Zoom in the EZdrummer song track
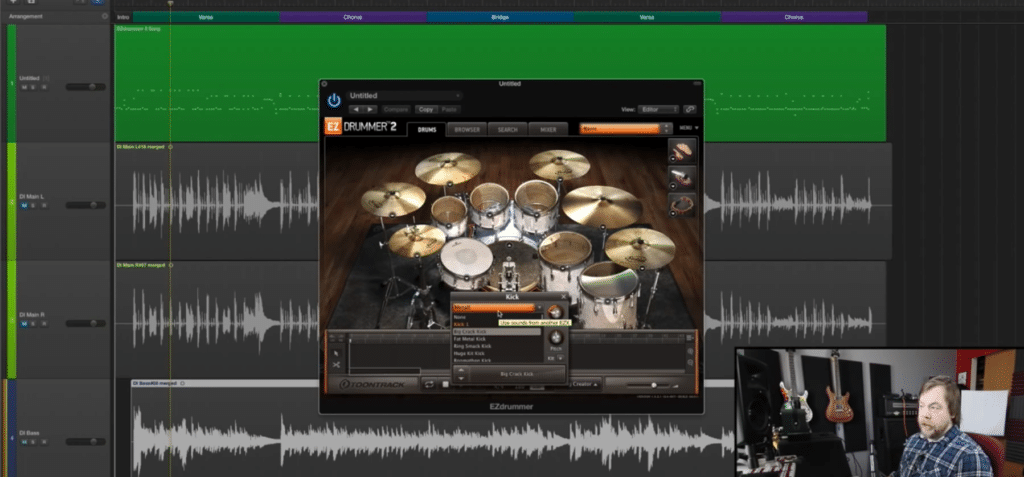Screen dimensions: 1024x477 pos(690,352)
